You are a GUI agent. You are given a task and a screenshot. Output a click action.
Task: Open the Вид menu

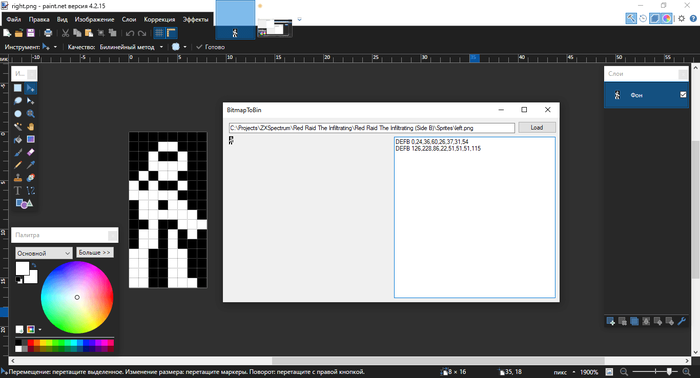[x=62, y=19]
